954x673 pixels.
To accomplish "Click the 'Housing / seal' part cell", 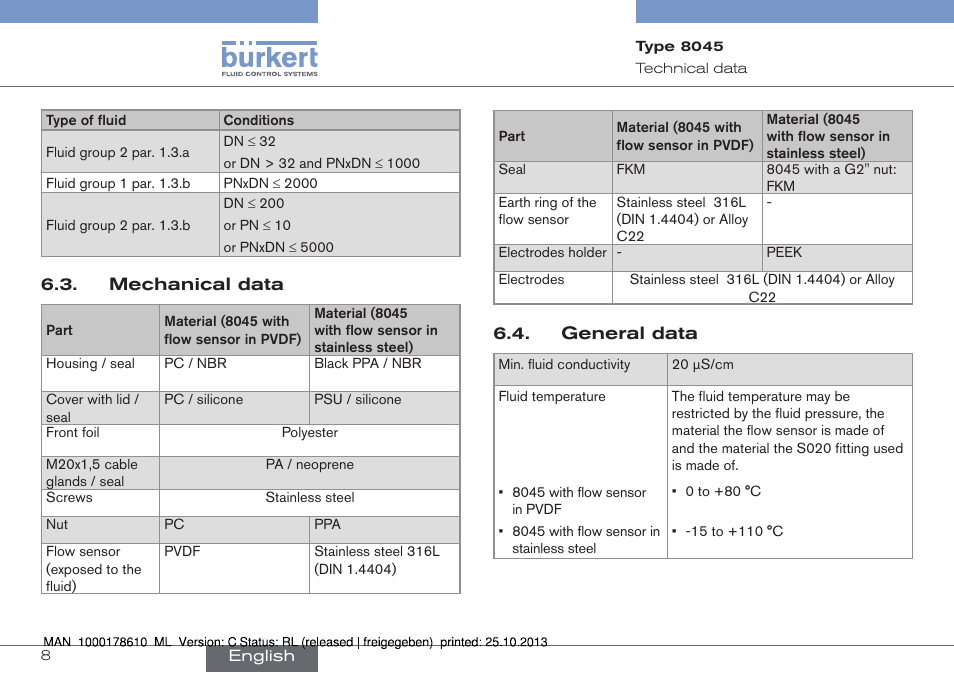I will coord(100,373).
